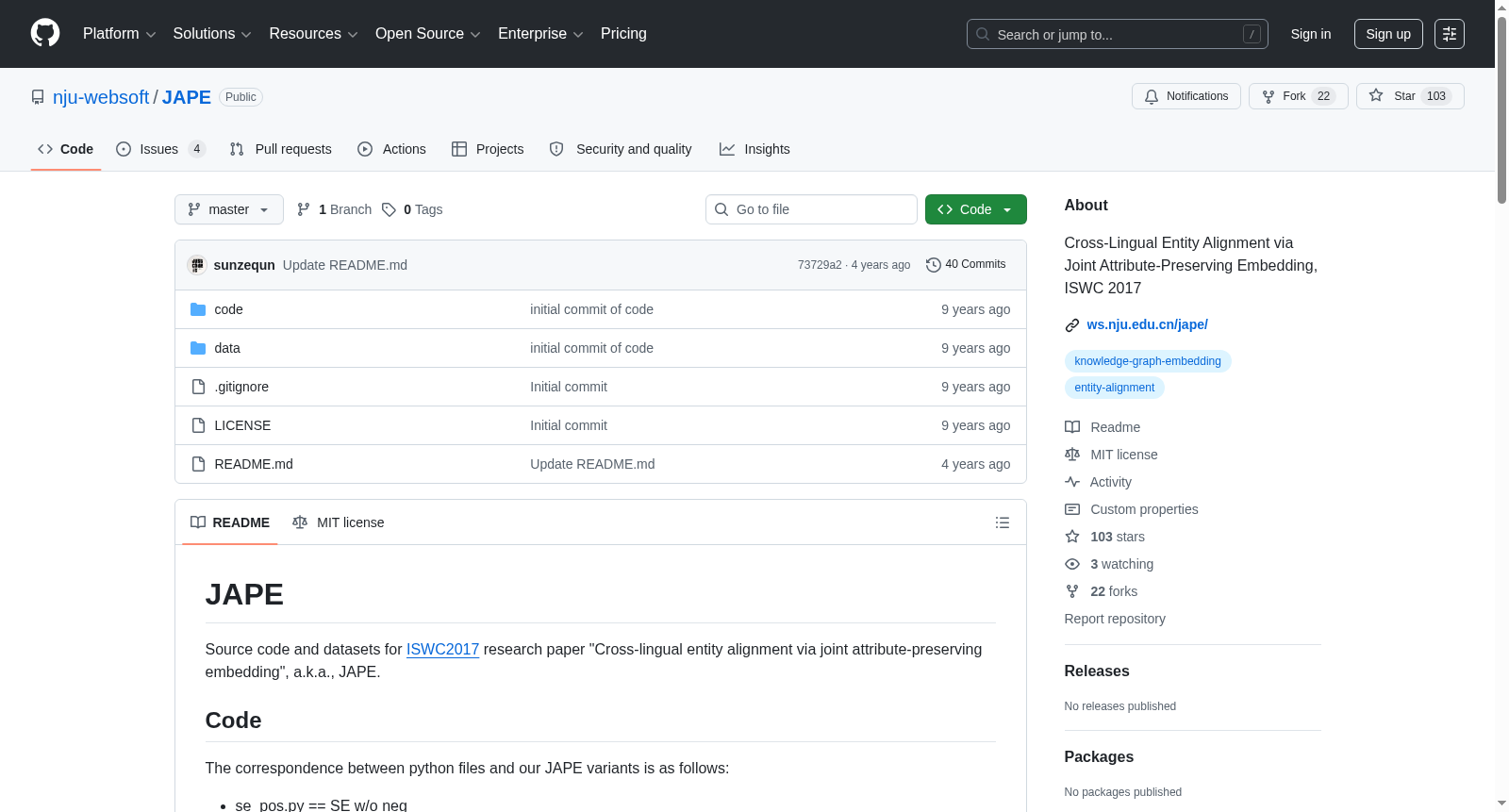Open the code folder icon
1509x812 pixels.
click(198, 309)
